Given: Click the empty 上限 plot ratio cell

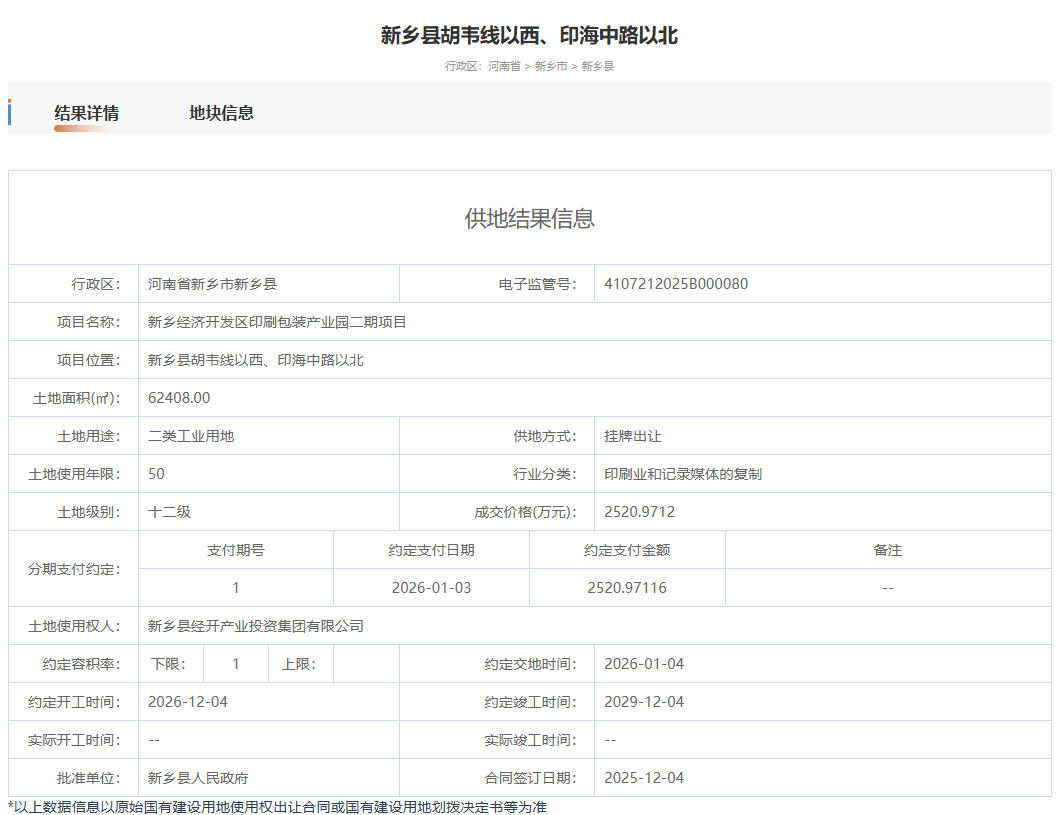Looking at the screenshot, I should pyautogui.click(x=366, y=664).
